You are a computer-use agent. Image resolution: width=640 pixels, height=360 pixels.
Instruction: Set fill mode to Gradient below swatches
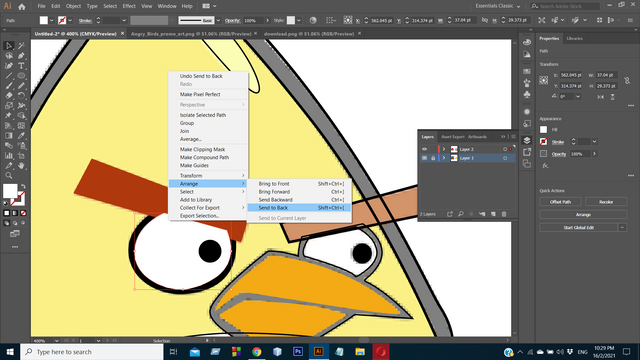click(15, 213)
